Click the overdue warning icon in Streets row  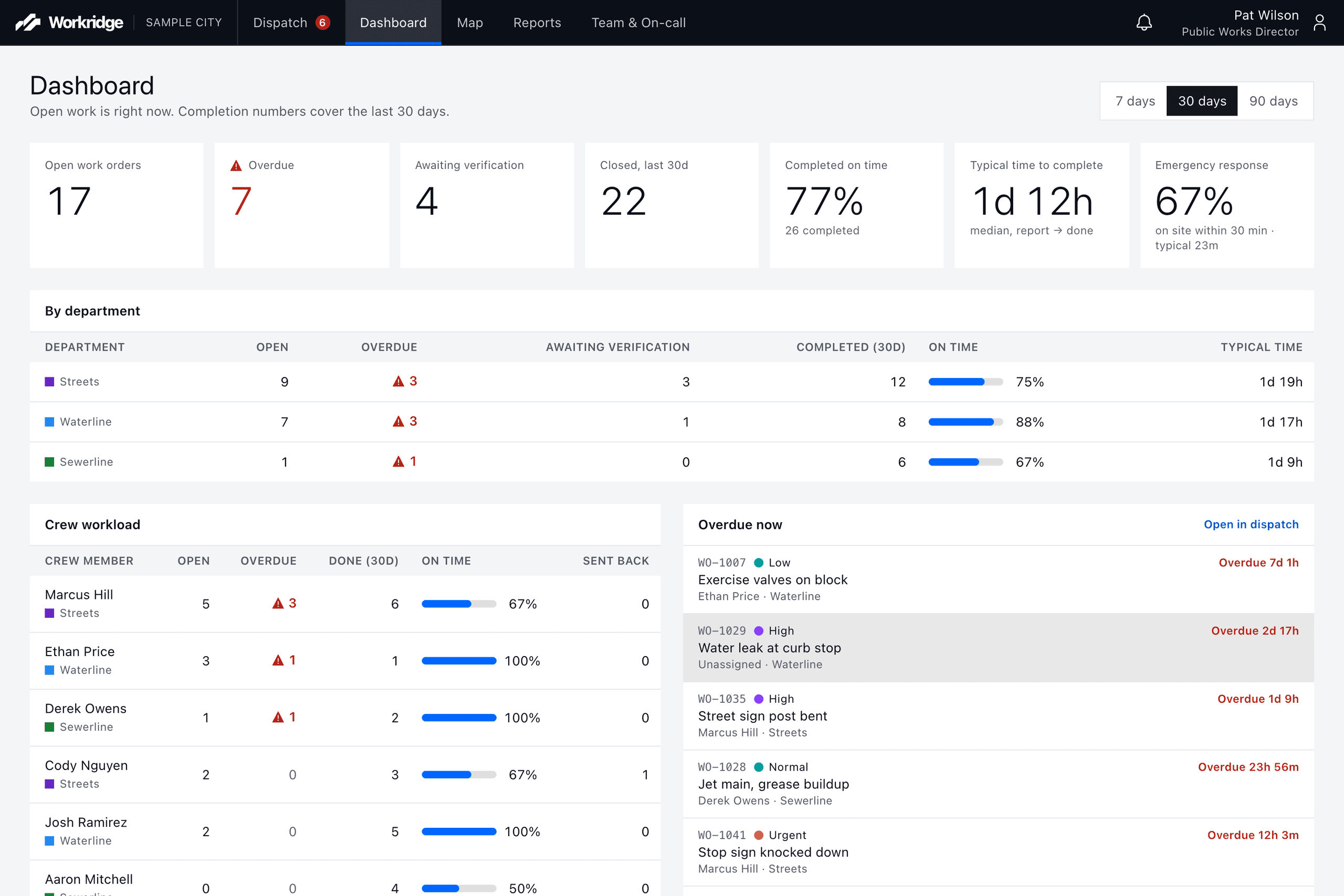(398, 381)
